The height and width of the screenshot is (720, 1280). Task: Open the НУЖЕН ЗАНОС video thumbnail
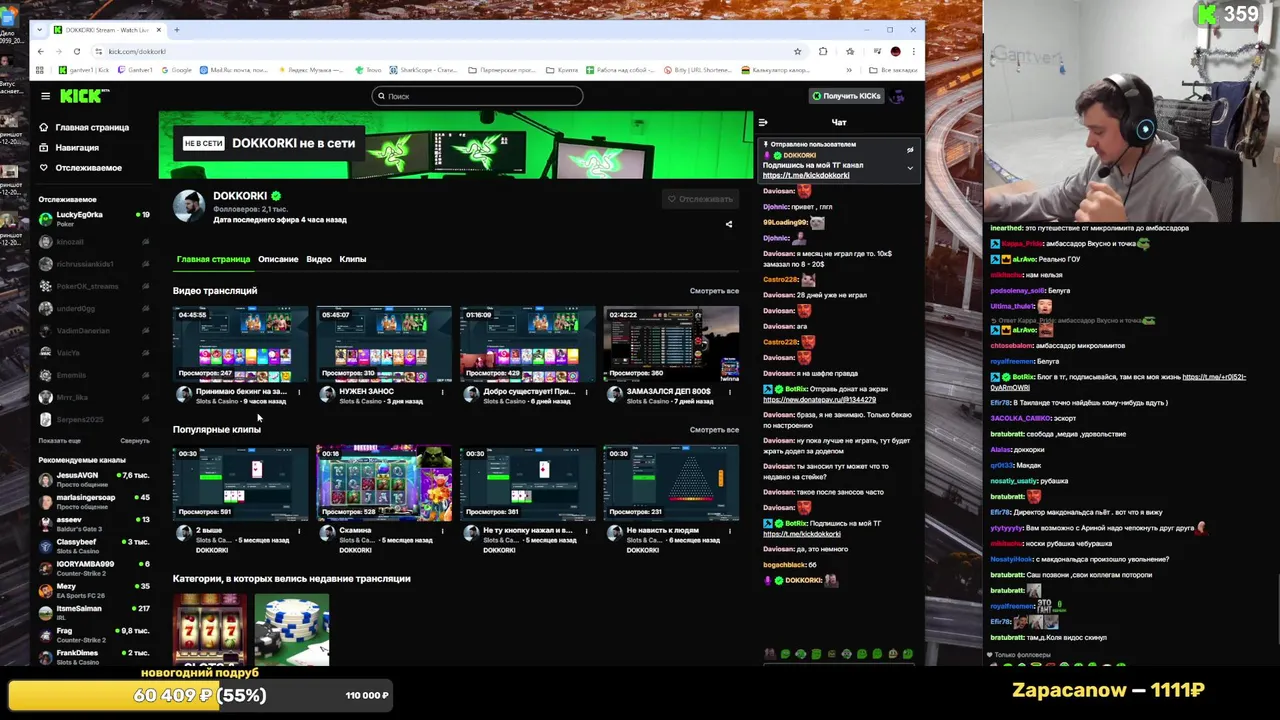[384, 344]
